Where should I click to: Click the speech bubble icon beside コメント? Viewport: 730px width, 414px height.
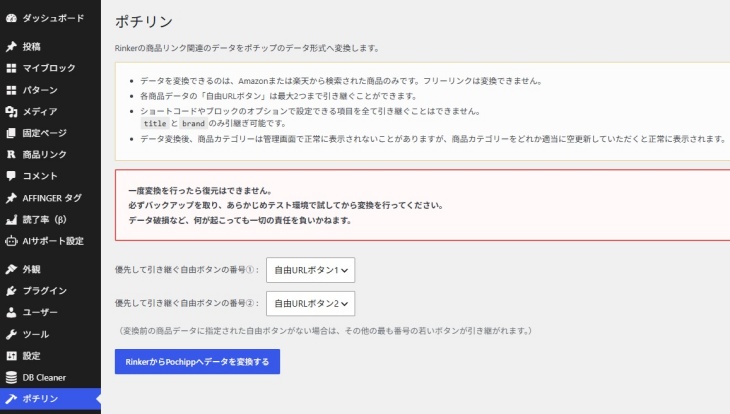(11, 176)
